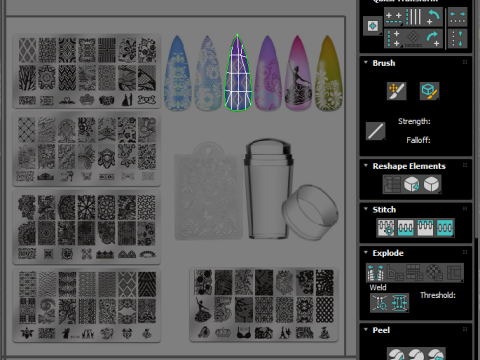This screenshot has height=360, width=480.
Task: Click second Stitch icon with teal bottom half
Action: click(405, 228)
